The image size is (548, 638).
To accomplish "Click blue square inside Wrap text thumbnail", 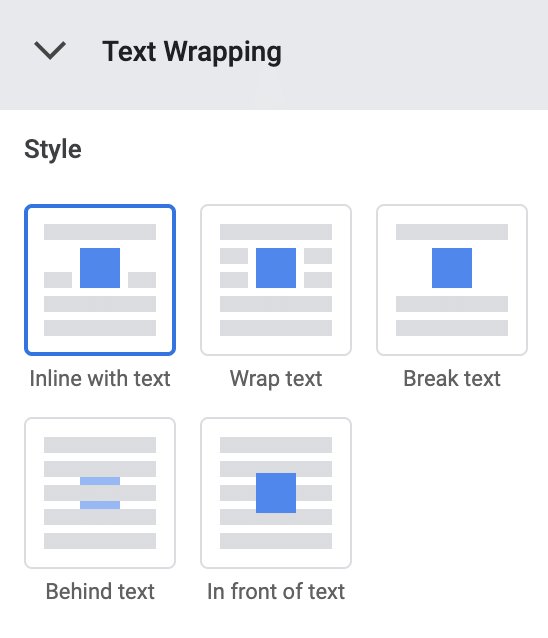I will (x=276, y=268).
